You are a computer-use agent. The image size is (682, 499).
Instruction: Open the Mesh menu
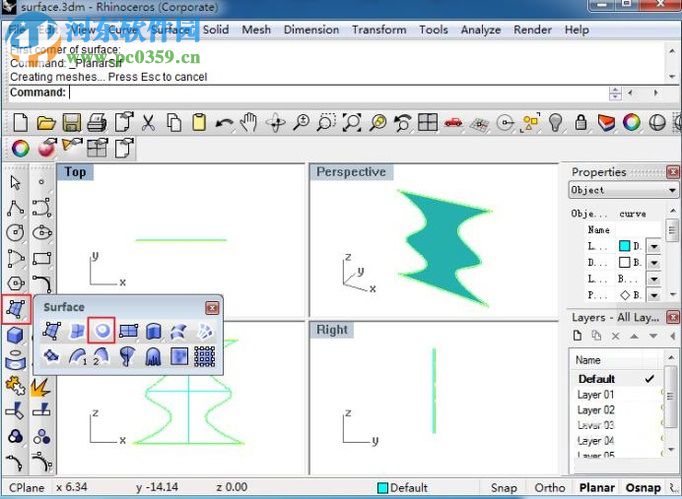256,30
